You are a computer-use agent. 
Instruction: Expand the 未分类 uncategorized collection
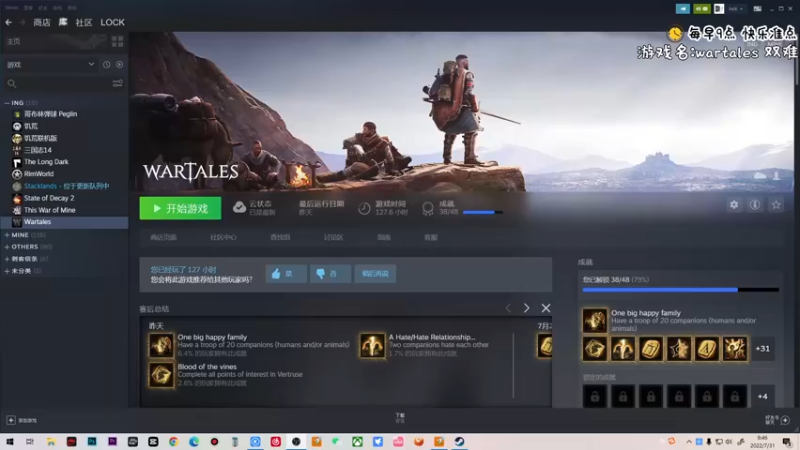pos(7,271)
